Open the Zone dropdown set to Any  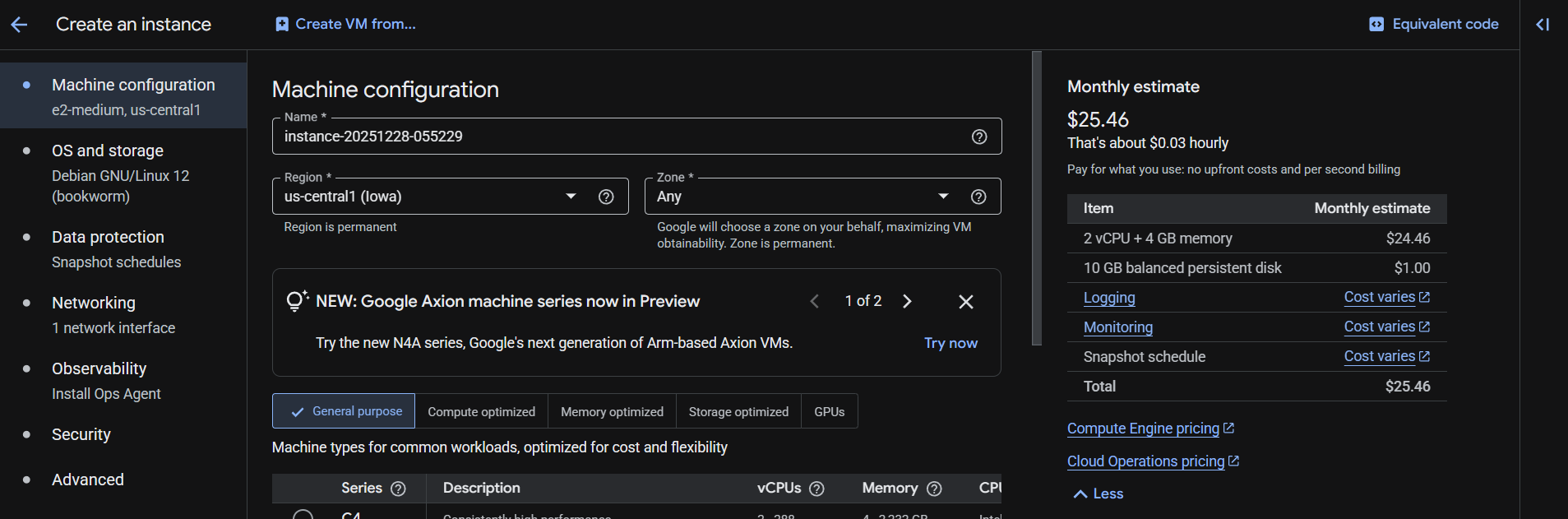tap(823, 197)
